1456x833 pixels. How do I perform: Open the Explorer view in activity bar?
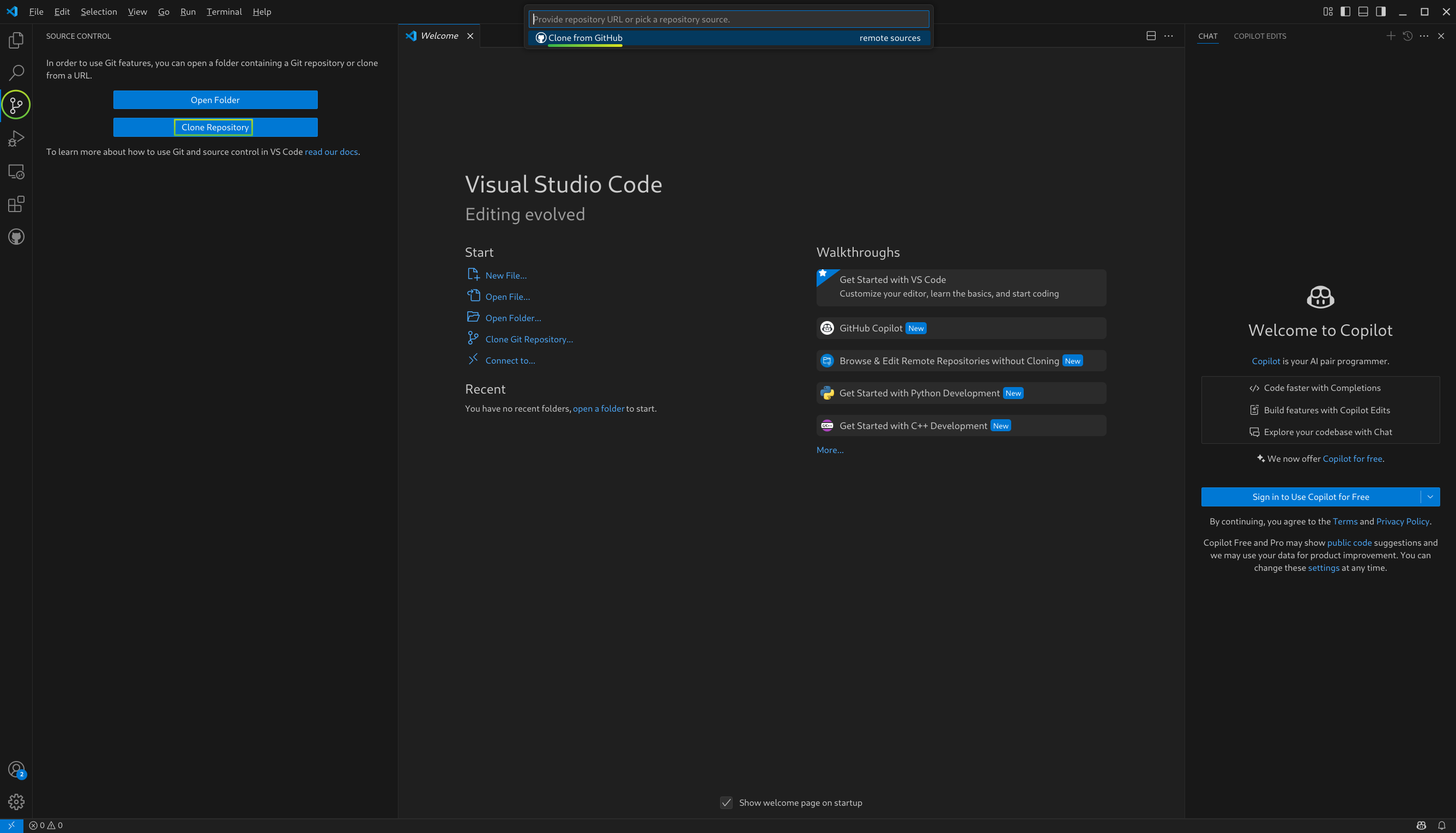(x=16, y=40)
